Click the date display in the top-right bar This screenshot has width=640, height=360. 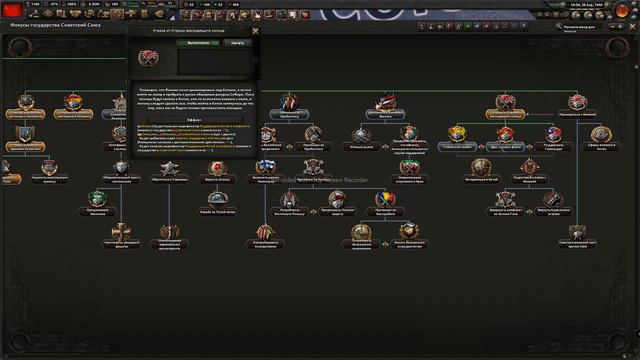tap(587, 5)
